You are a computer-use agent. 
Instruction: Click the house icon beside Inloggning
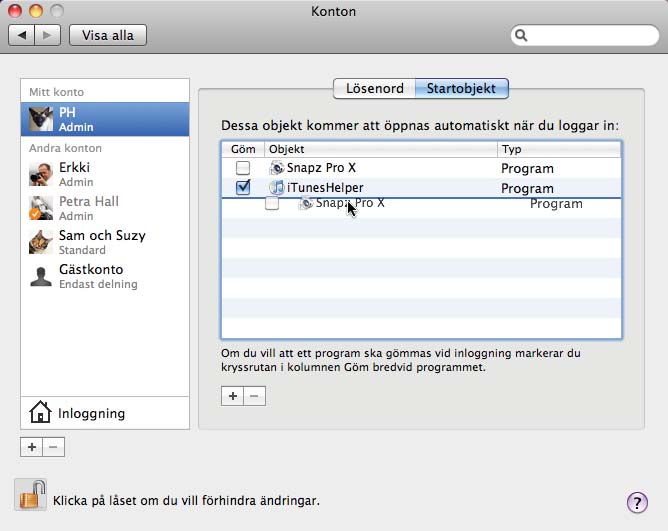(x=40, y=412)
